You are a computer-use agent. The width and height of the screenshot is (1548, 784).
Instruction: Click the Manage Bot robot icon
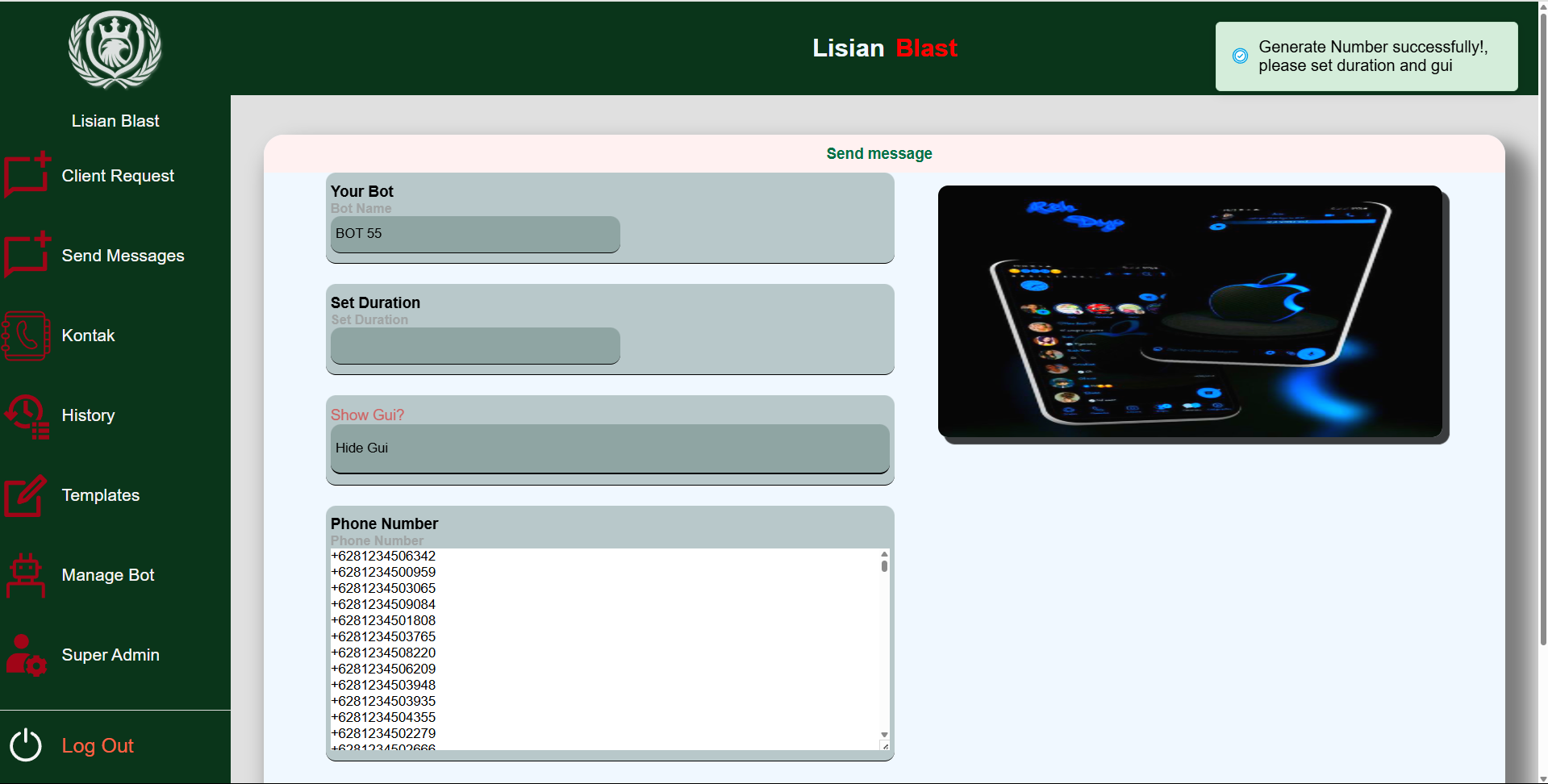pos(26,575)
